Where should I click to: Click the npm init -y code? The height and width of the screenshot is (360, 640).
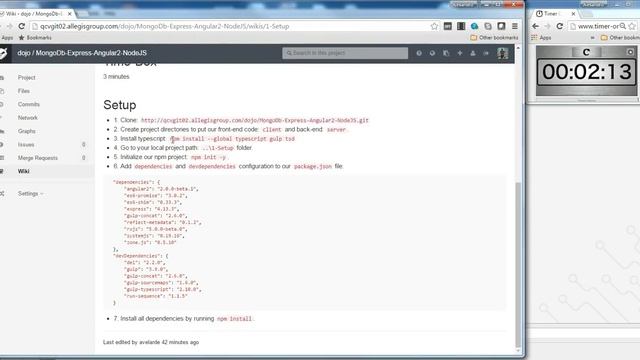[x=208, y=157]
